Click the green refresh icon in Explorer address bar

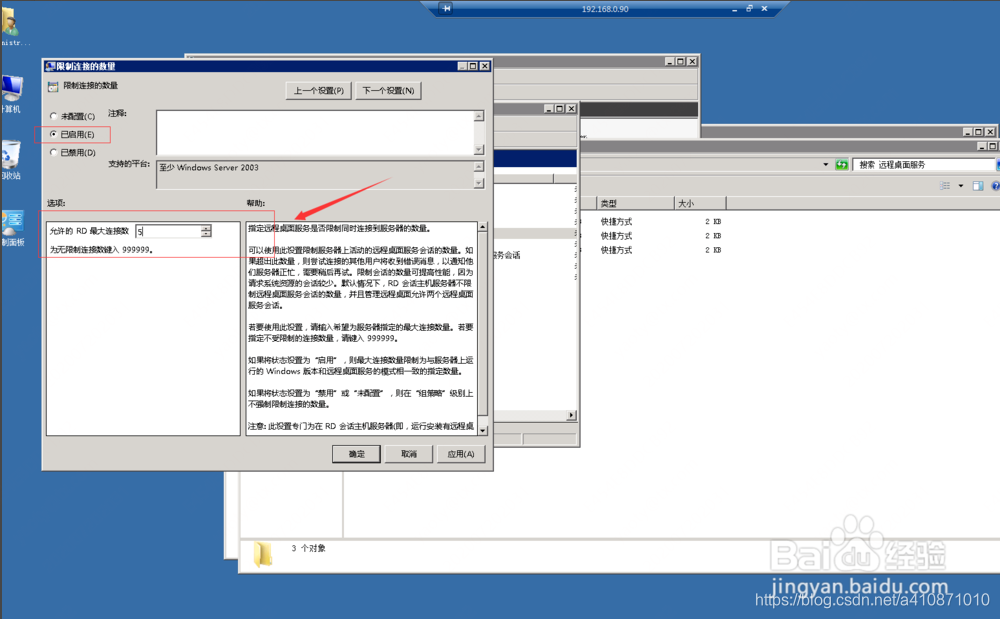click(842, 164)
